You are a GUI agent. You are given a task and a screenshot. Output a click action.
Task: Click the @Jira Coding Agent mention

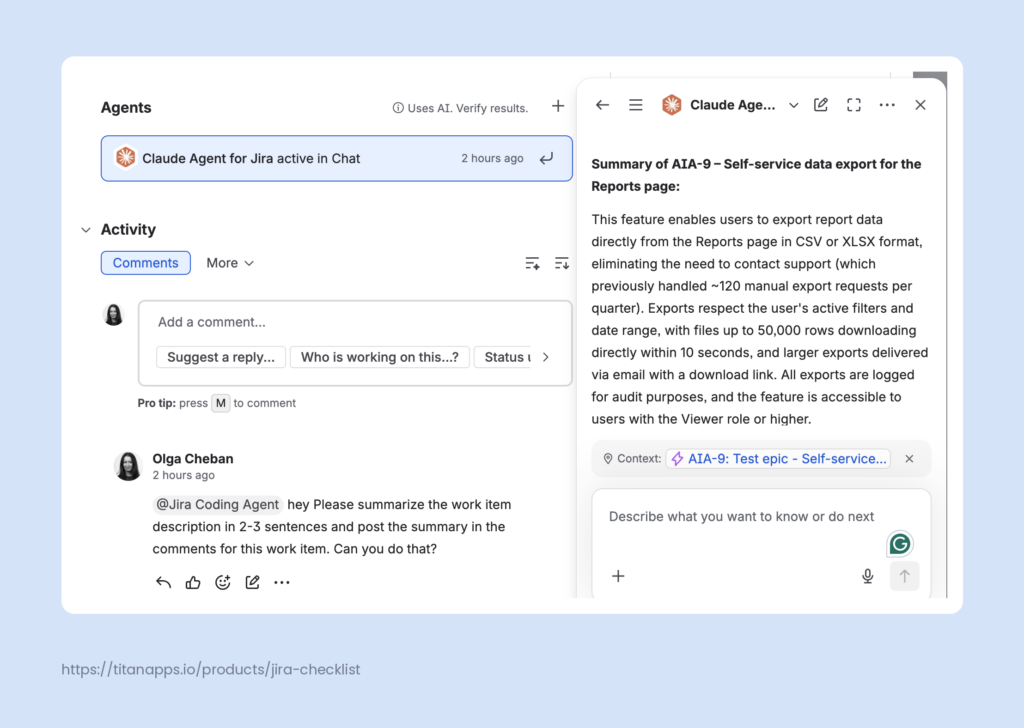[x=217, y=505]
